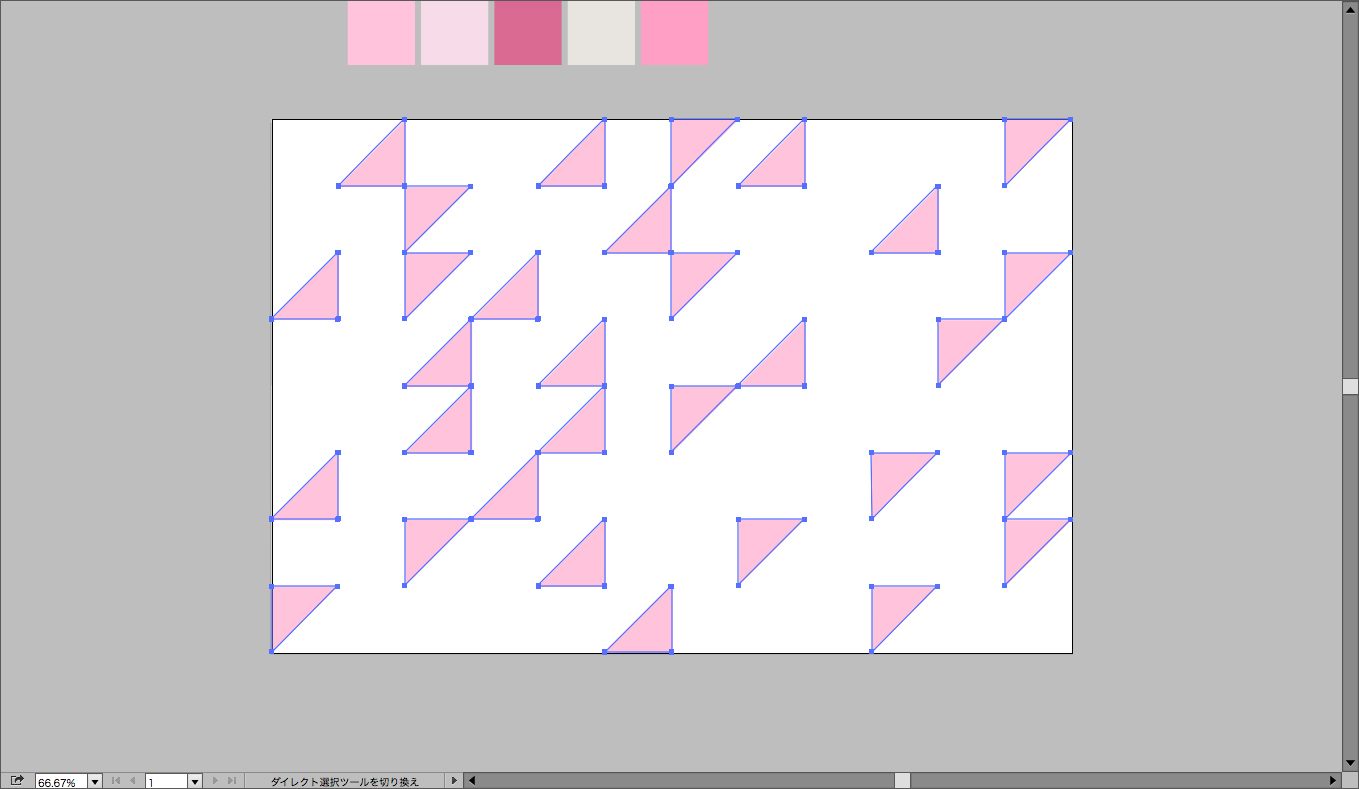This screenshot has width=1359, height=789.
Task: Go to first artboard navigation arrow
Action: point(116,780)
